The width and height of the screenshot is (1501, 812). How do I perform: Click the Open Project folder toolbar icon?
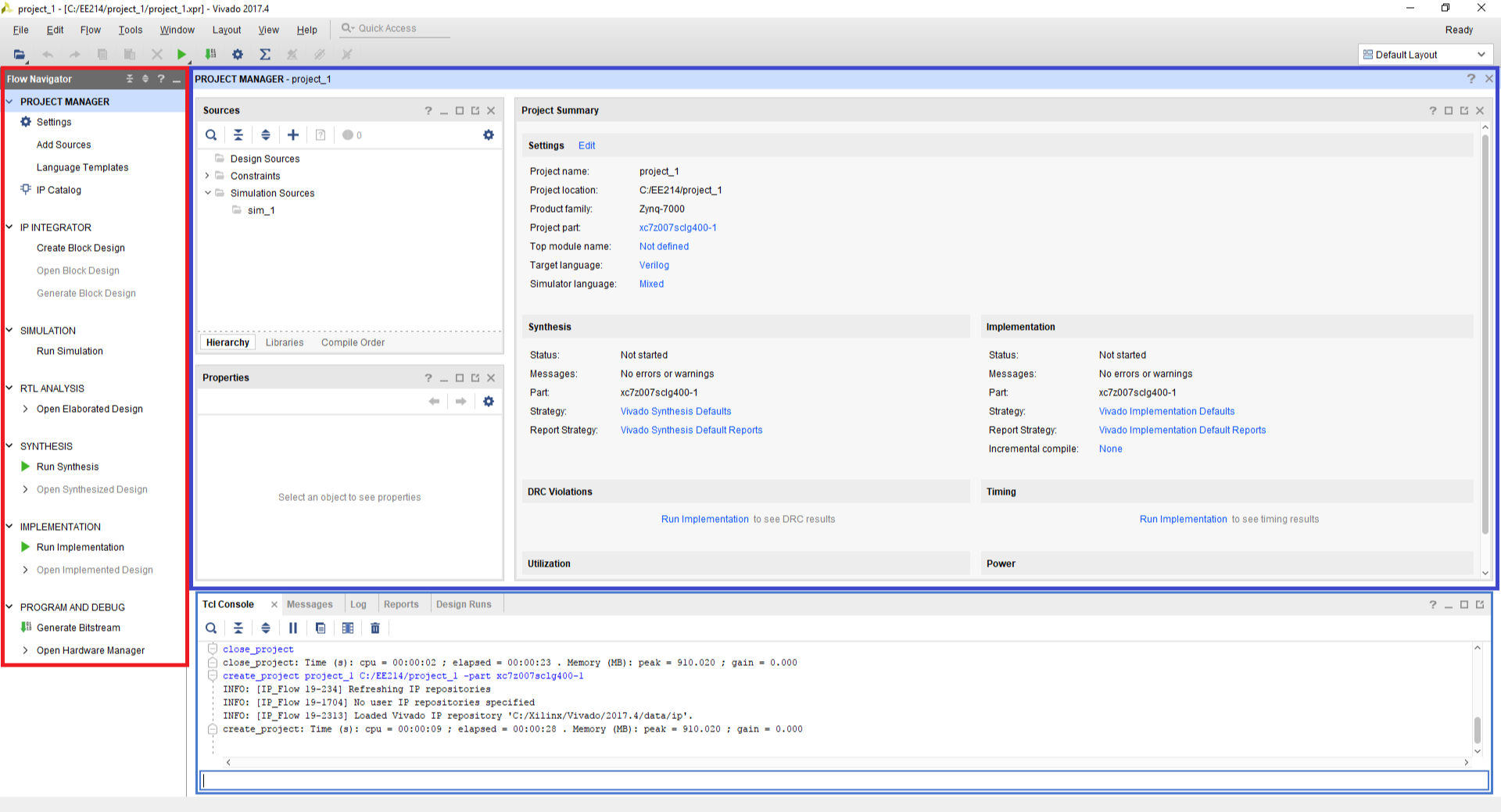20,55
